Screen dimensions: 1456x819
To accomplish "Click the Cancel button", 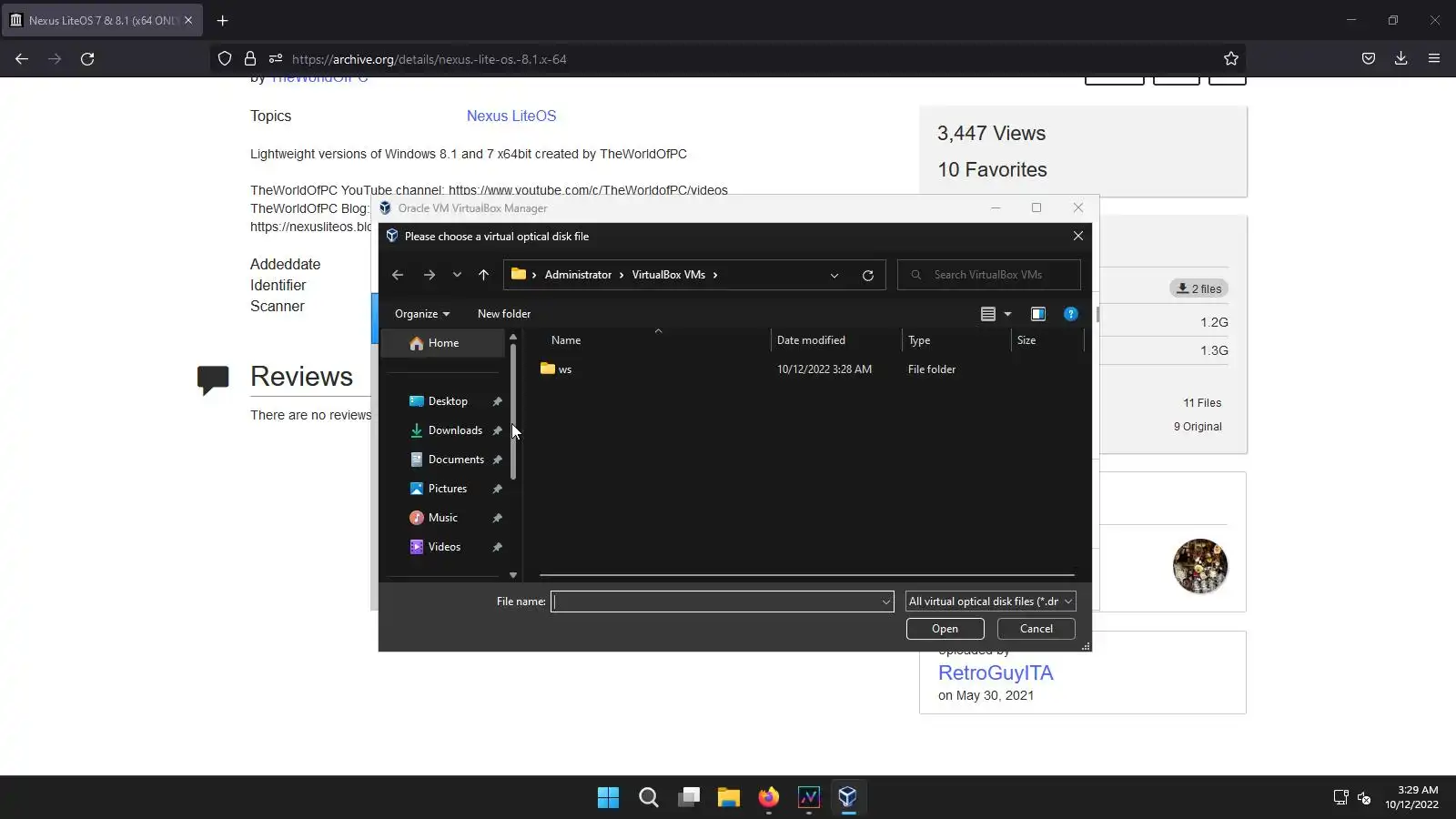I will point(1036,629).
